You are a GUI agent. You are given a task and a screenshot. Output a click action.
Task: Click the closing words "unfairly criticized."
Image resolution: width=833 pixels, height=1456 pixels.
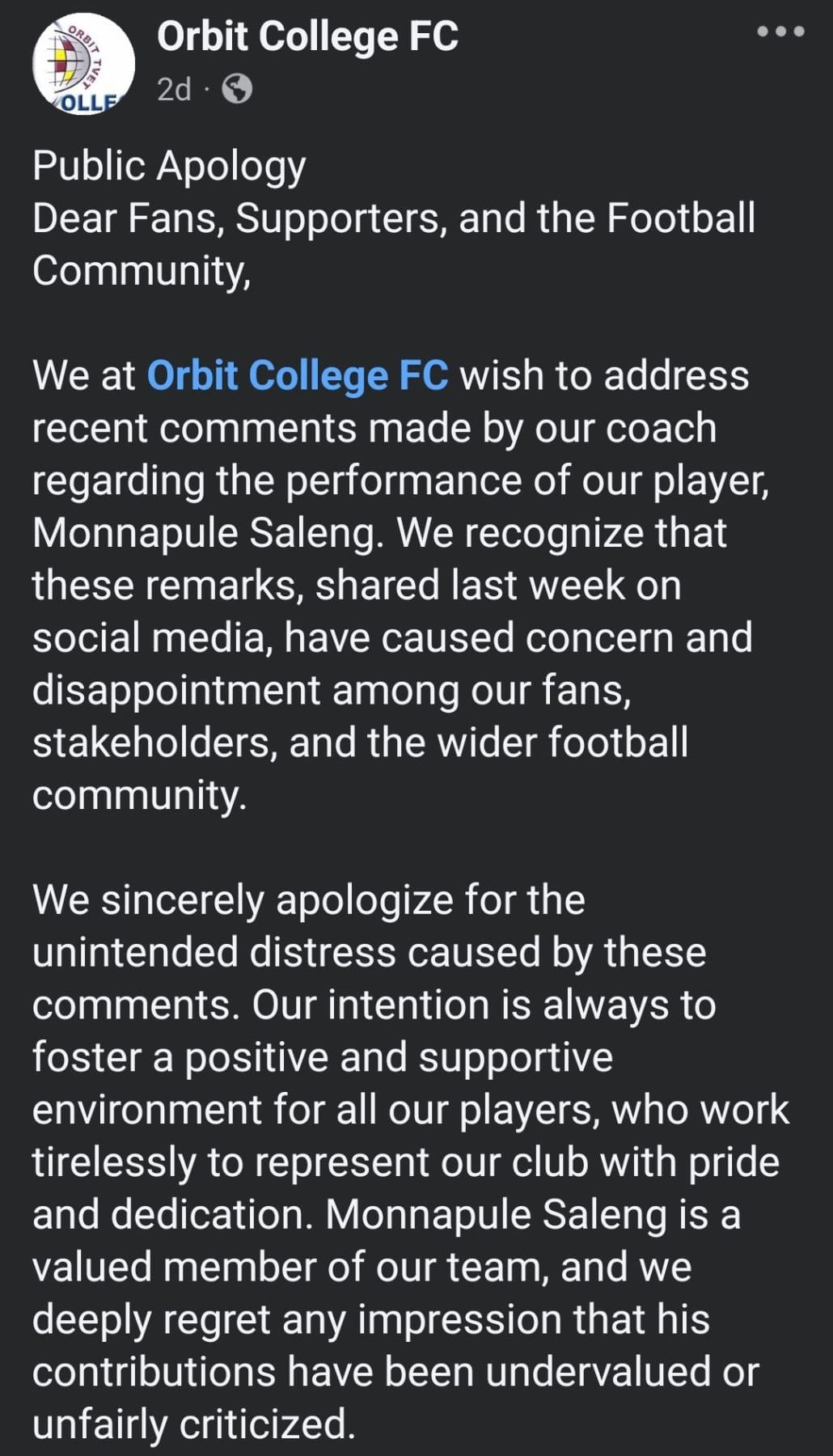[193, 1424]
